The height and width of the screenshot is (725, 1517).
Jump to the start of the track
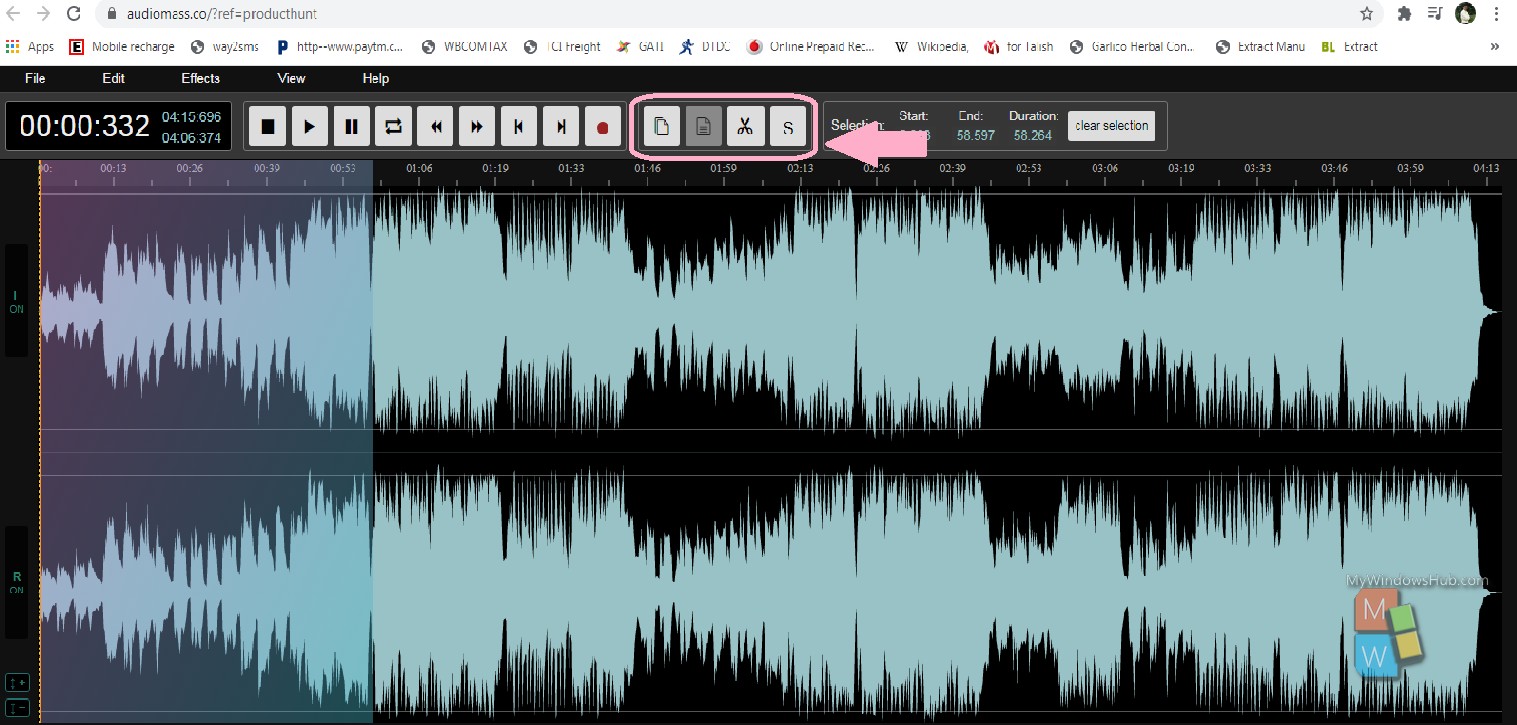point(519,127)
